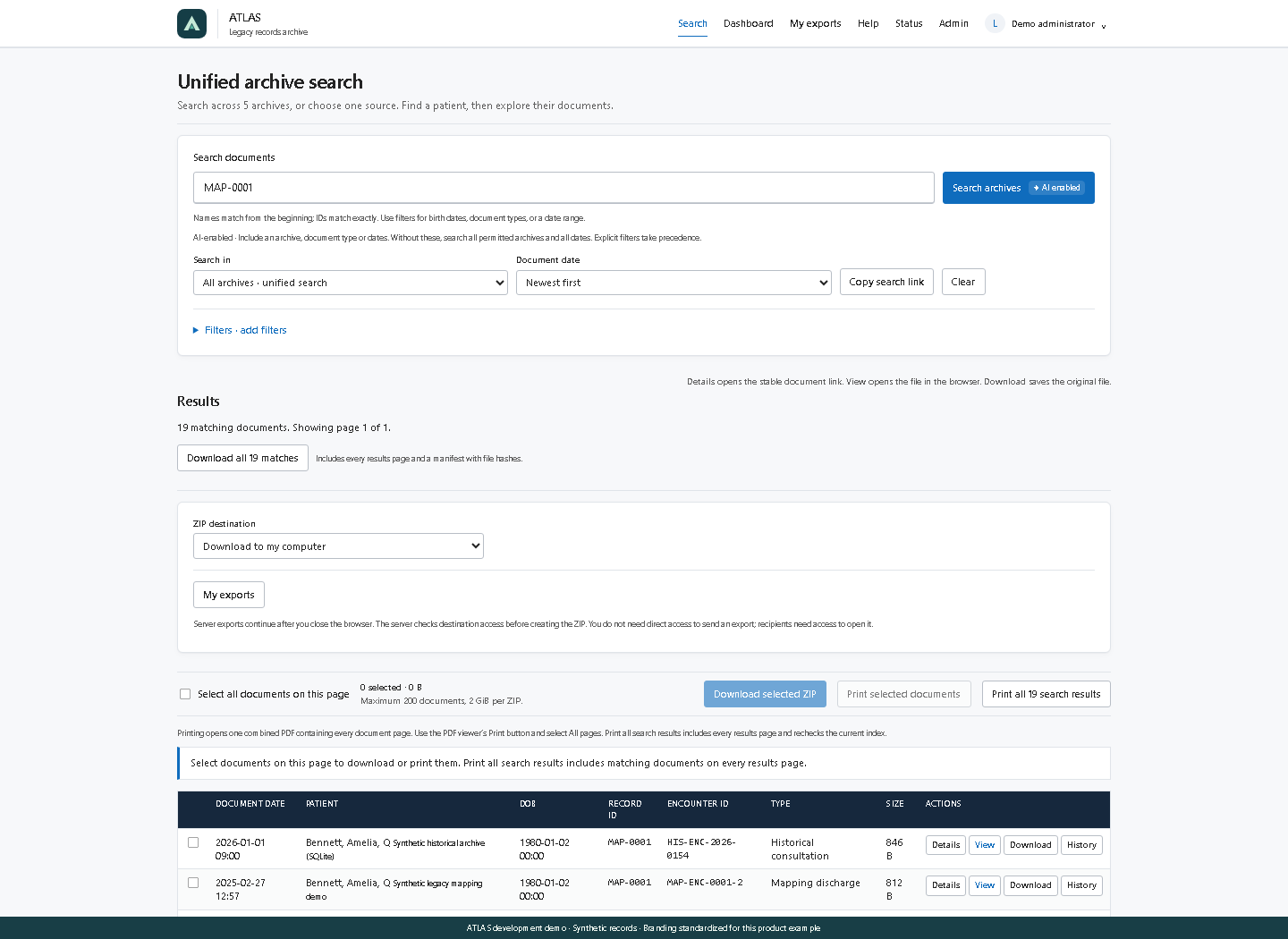
Task: Click the ENCOUNTER ID column header
Action: [x=698, y=804]
